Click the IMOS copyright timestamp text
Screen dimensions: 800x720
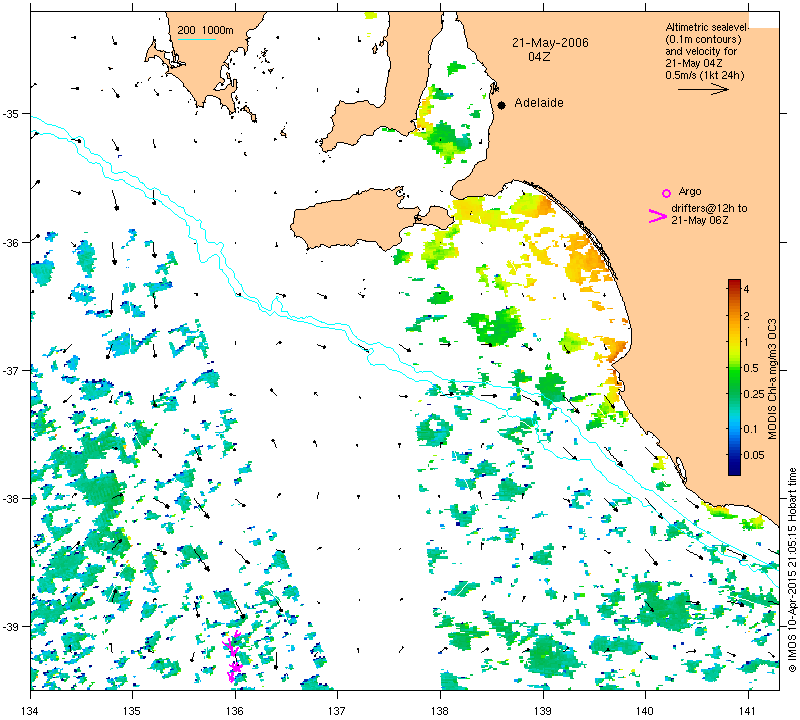point(792,570)
